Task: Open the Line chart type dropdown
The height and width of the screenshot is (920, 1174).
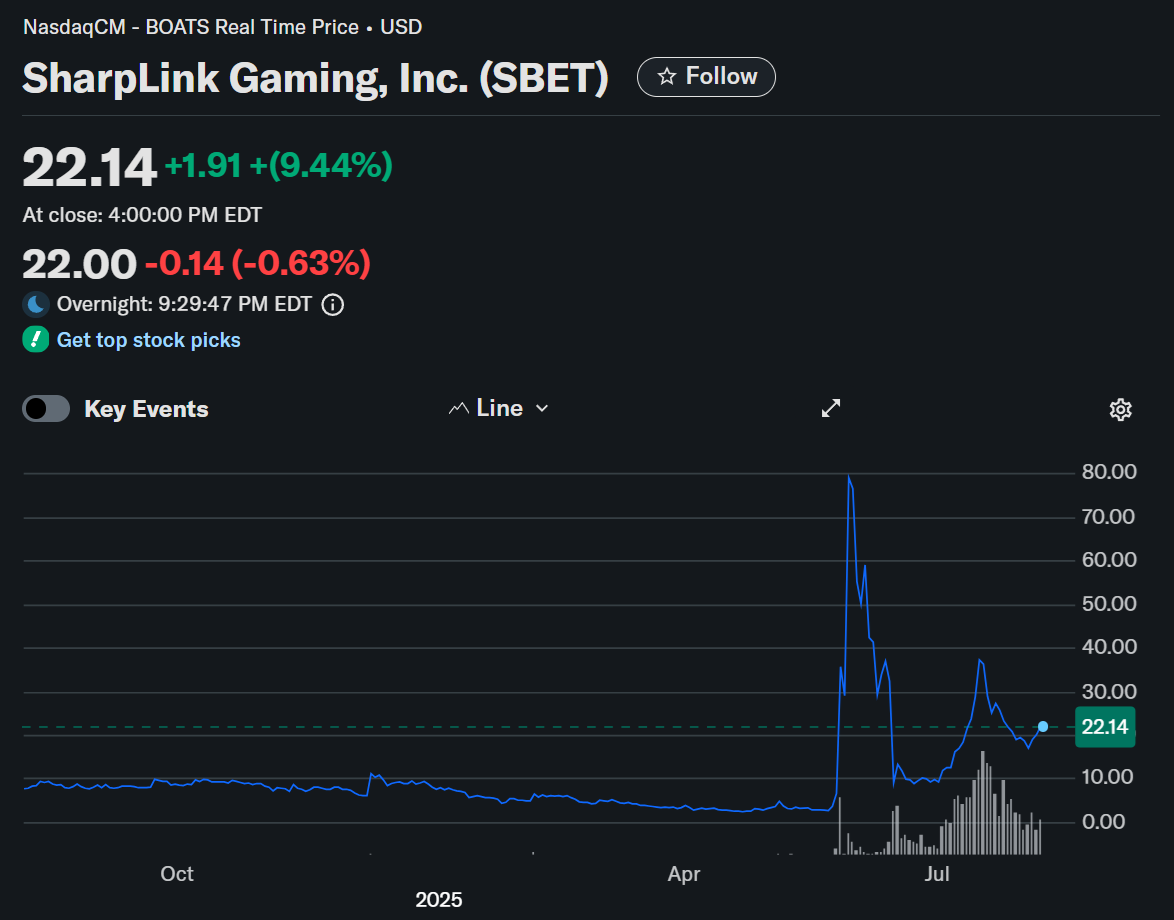Action: [x=499, y=408]
